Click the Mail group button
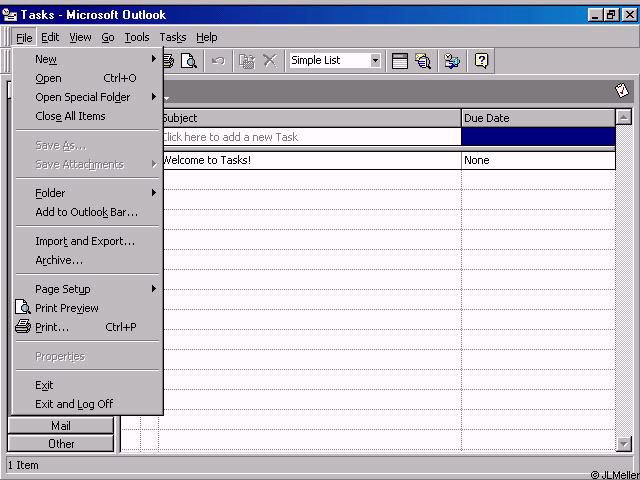This screenshot has width=640, height=480. [x=61, y=426]
